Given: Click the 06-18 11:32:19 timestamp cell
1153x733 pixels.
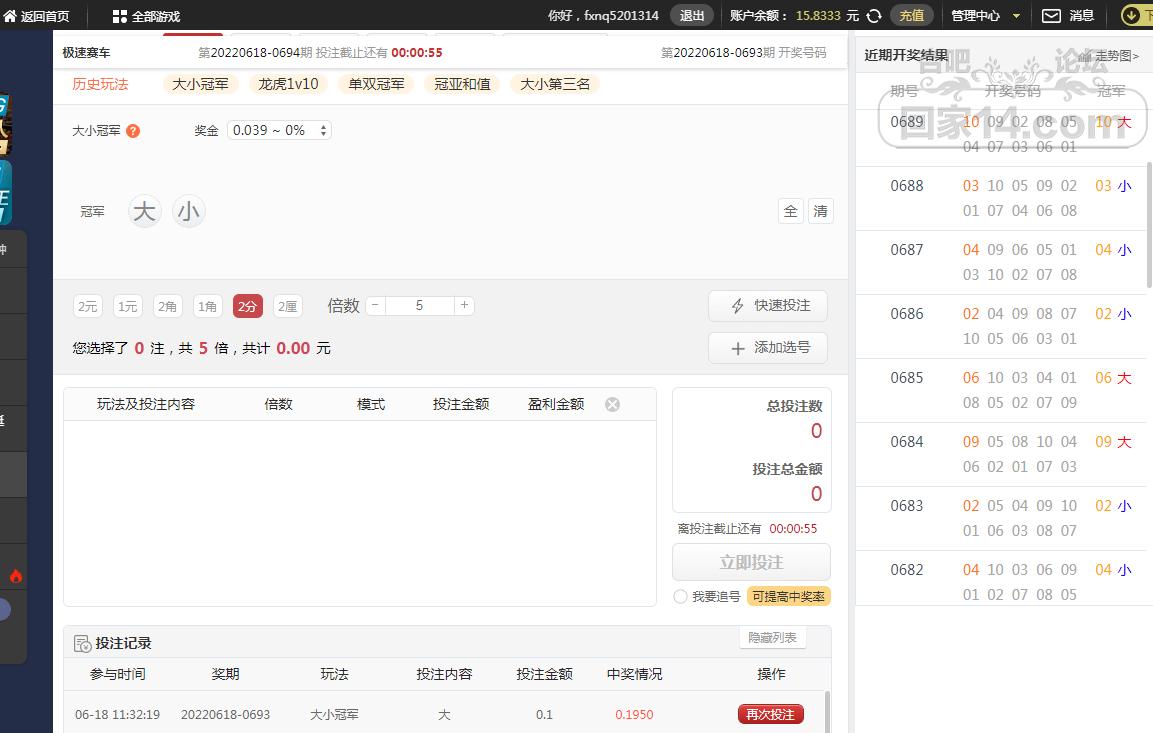Looking at the screenshot, I should click(x=117, y=715).
